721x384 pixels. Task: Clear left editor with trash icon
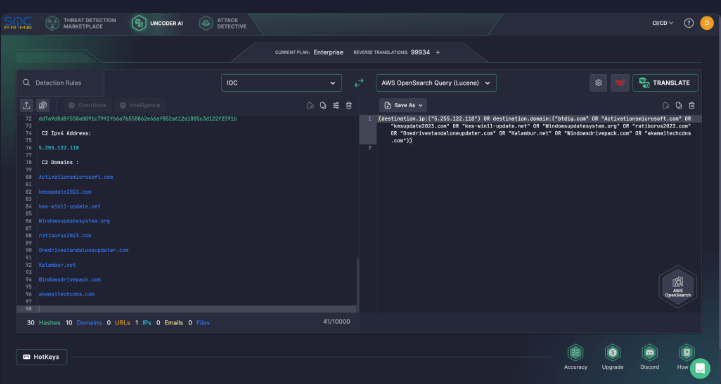349,106
